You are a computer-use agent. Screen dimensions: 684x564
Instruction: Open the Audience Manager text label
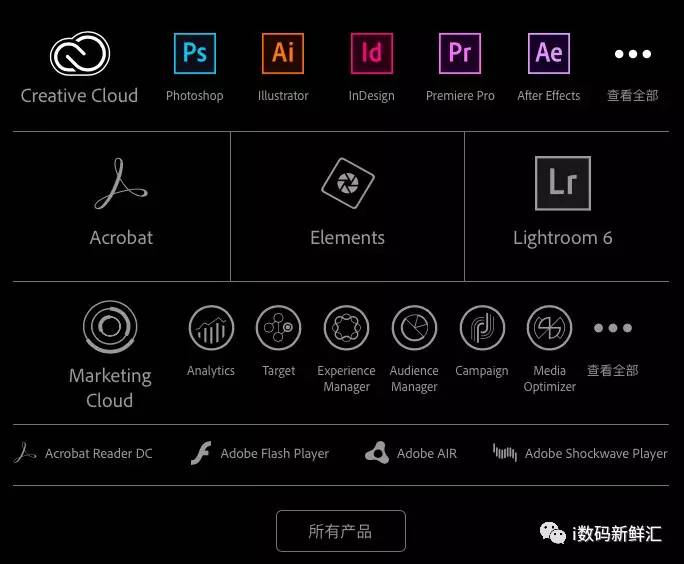click(x=414, y=379)
